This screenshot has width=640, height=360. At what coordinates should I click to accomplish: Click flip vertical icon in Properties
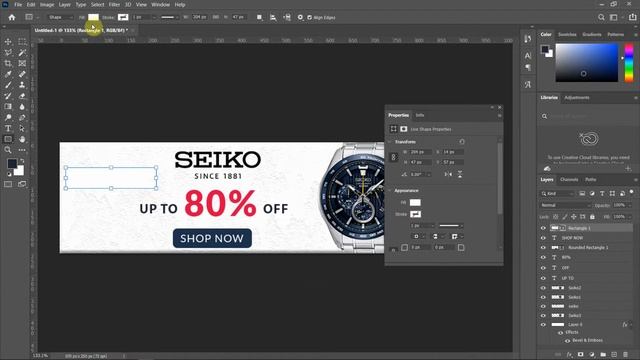[460, 174]
